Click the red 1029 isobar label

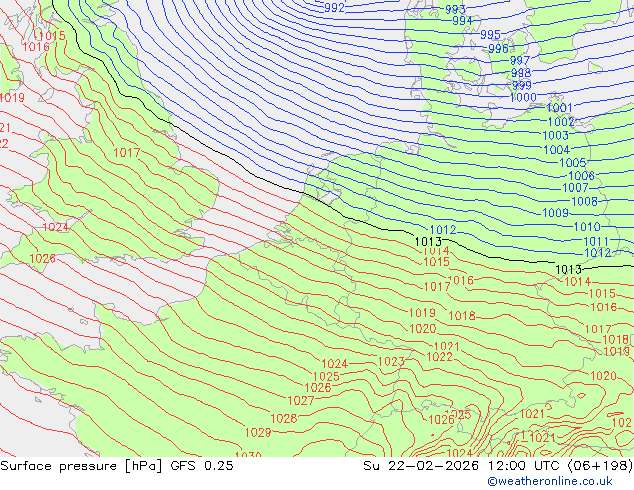coord(258,433)
